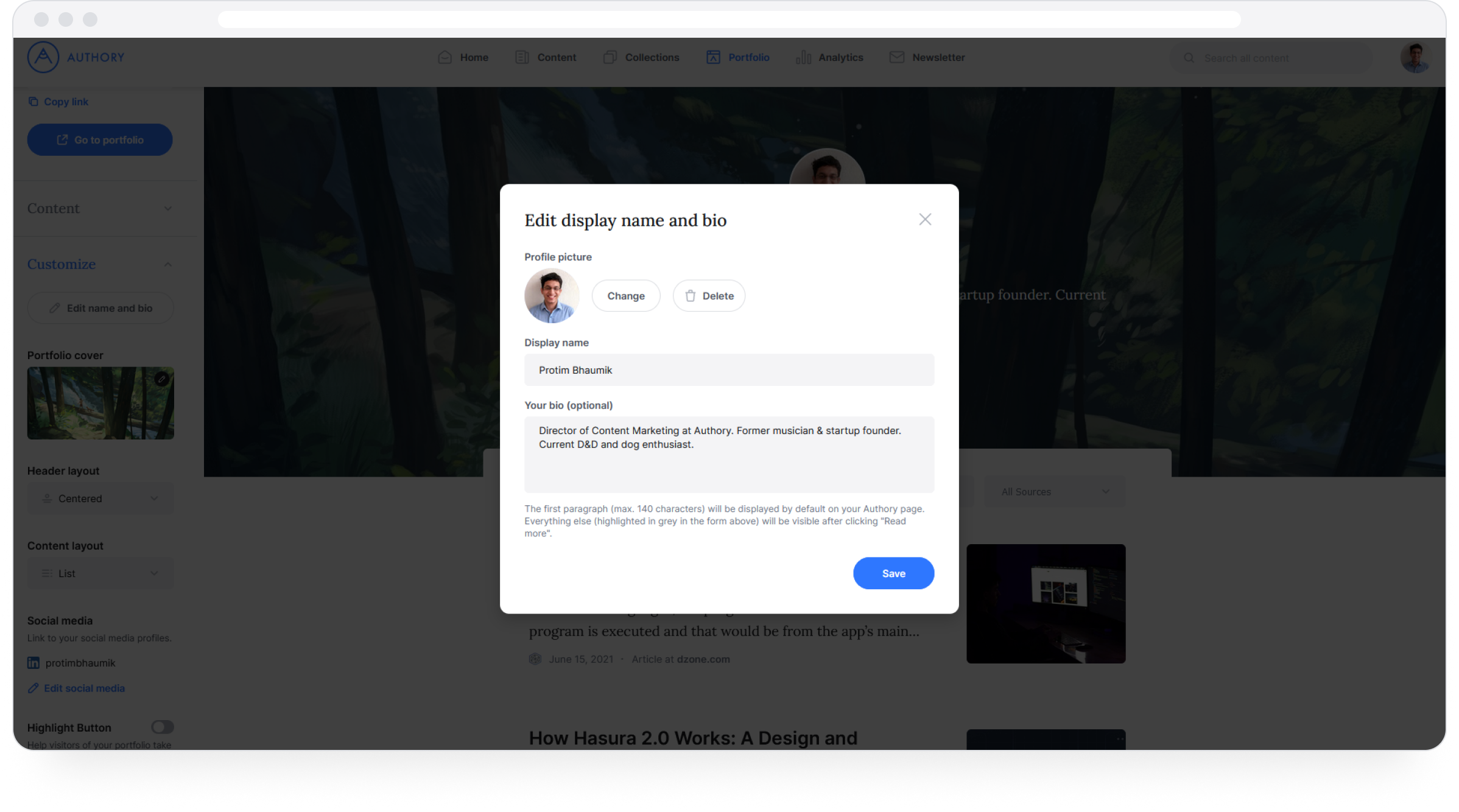Close the Edit display name dialog

pos(925,219)
